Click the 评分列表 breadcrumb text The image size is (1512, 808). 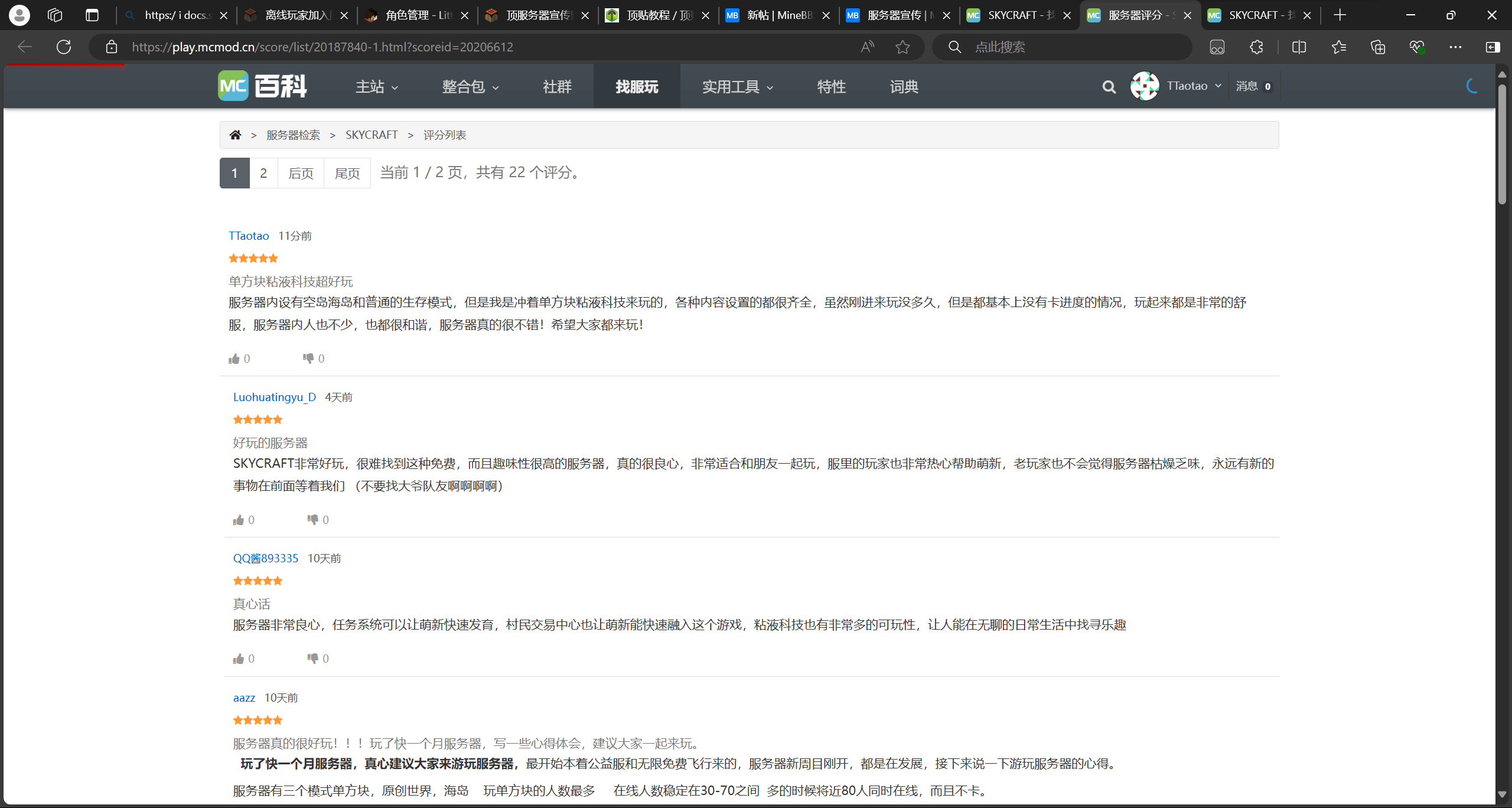tap(445, 135)
